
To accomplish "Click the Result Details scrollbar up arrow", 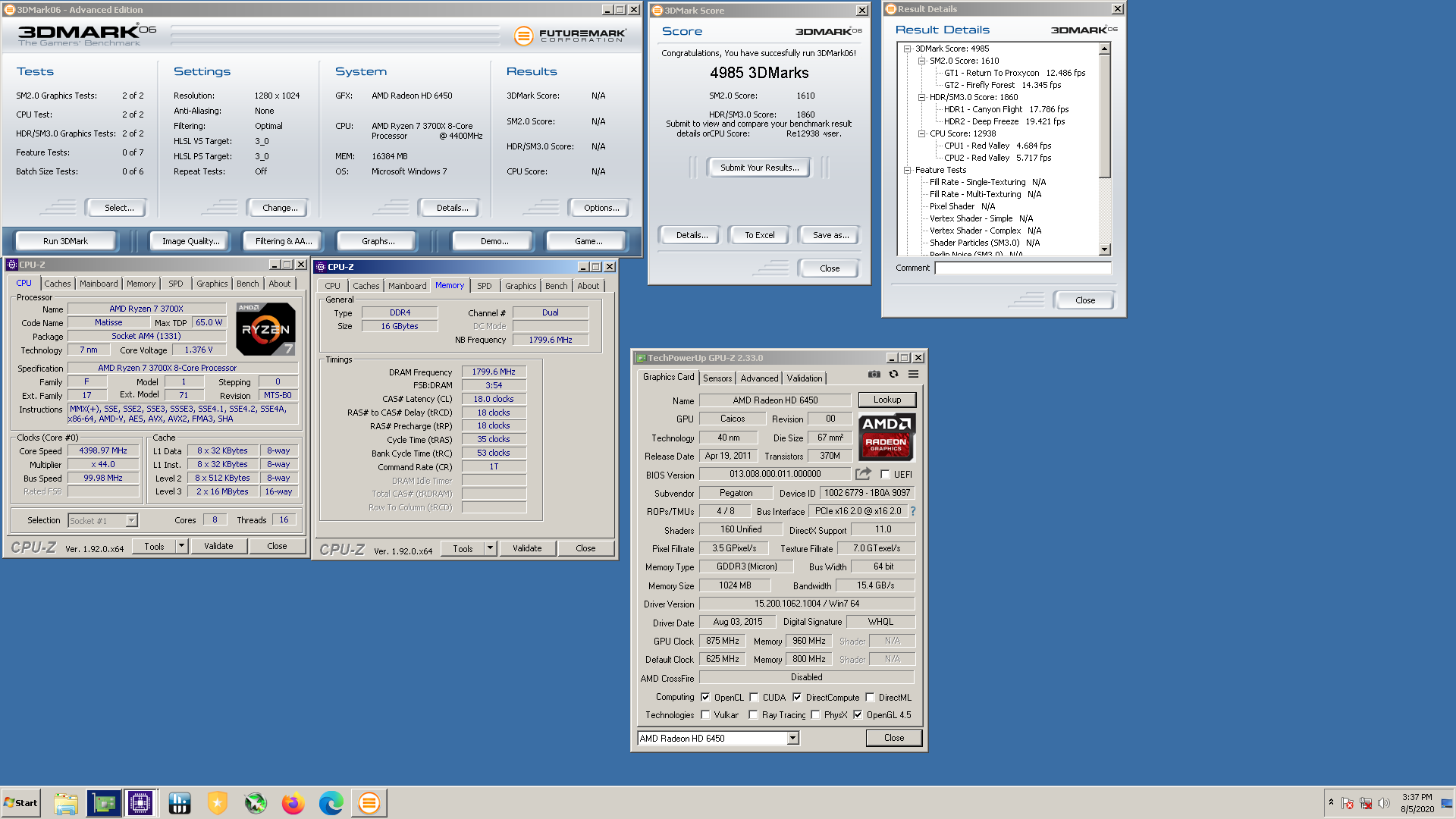I will (1105, 49).
